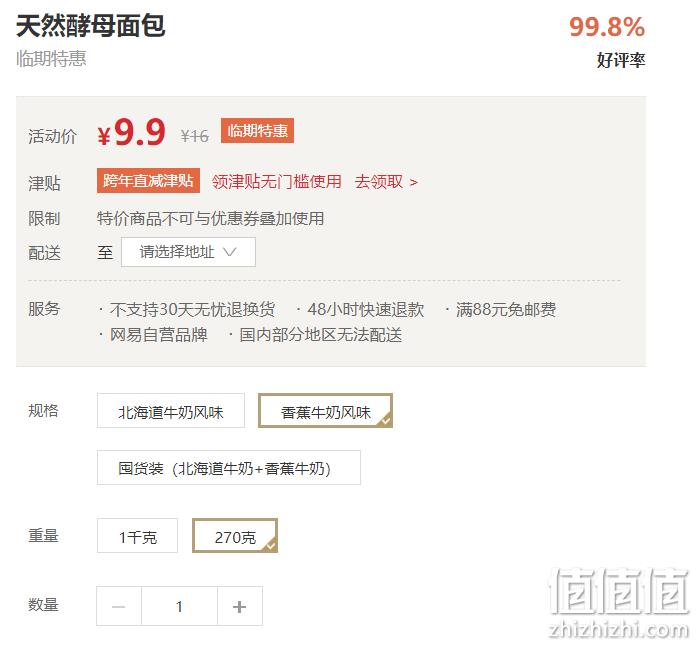Select 北海道牛奶风味 flavor option

pyautogui.click(x=171, y=411)
